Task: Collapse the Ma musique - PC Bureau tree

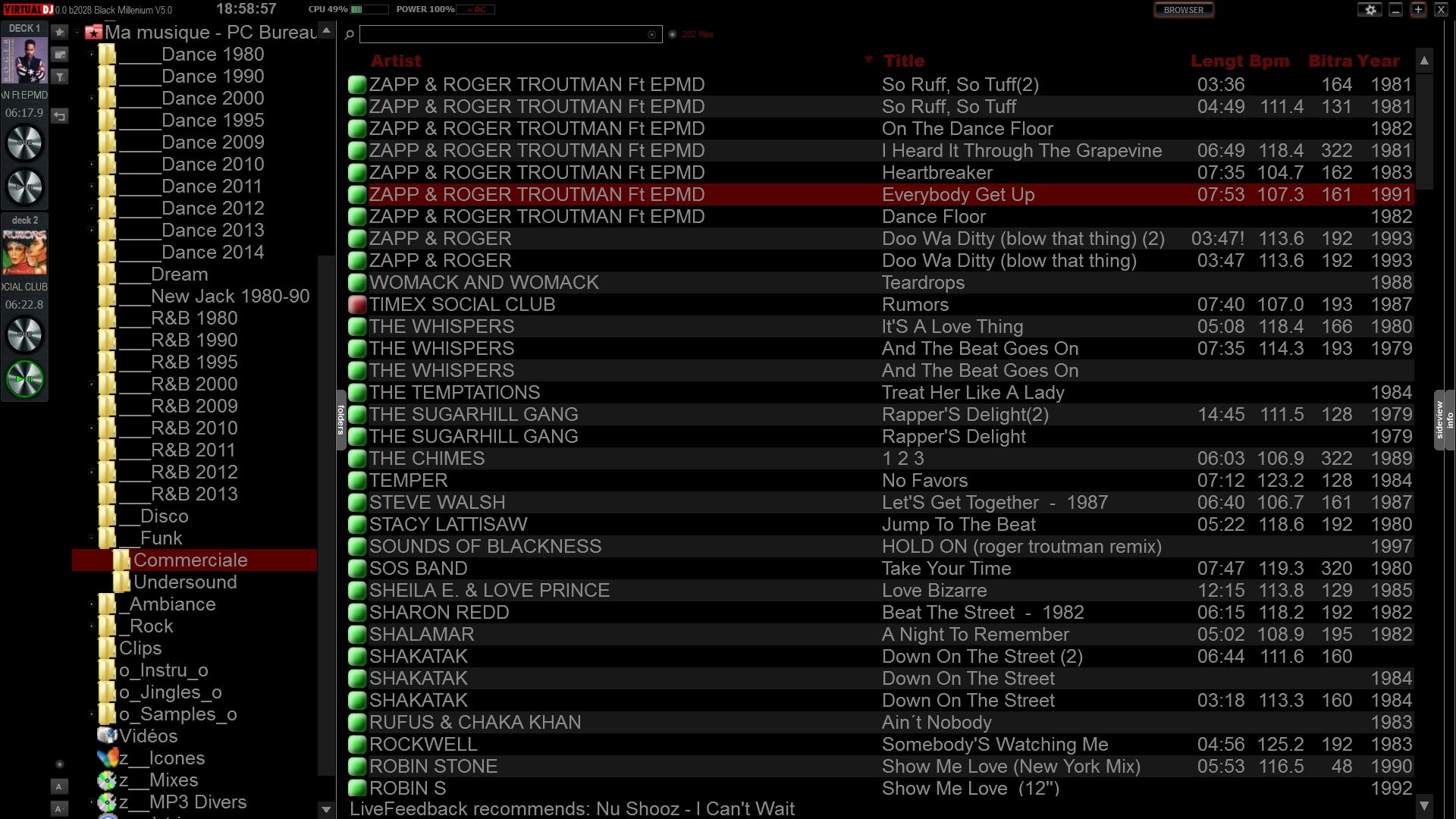Action: pyautogui.click(x=78, y=33)
